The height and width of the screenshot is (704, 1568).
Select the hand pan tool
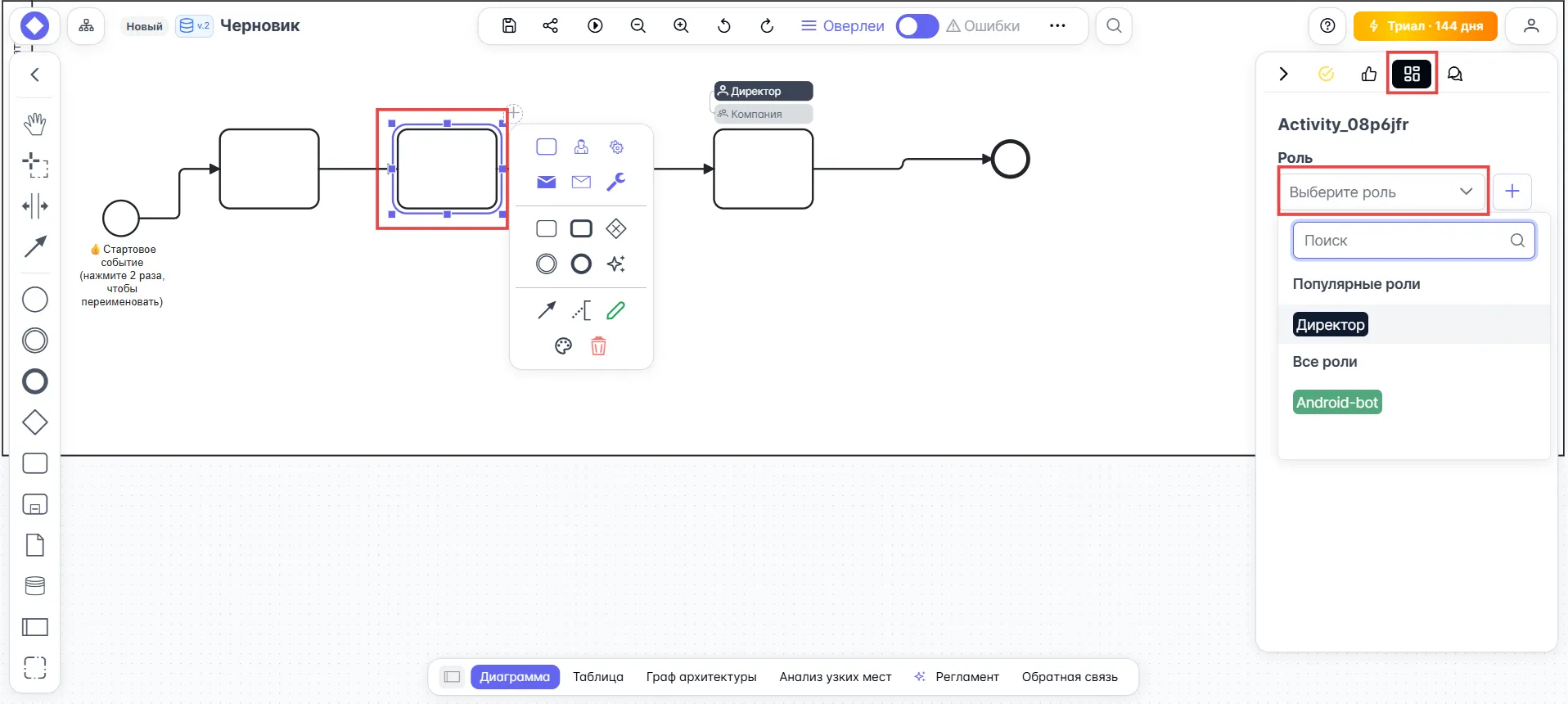coord(35,124)
